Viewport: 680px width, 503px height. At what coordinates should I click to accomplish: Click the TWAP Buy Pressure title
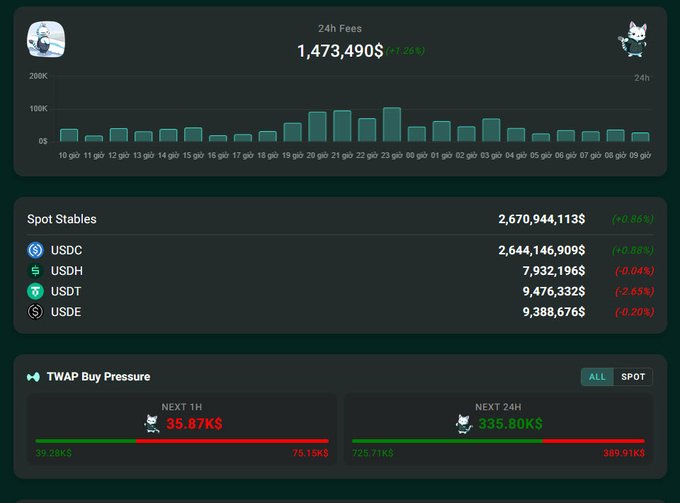click(x=98, y=377)
